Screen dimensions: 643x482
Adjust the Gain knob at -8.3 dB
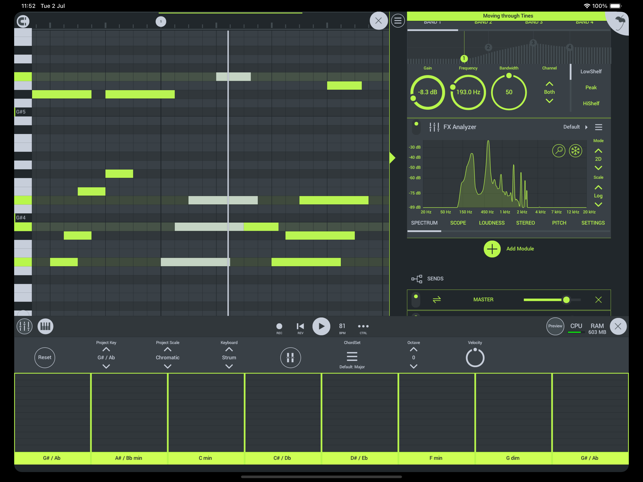[427, 92]
